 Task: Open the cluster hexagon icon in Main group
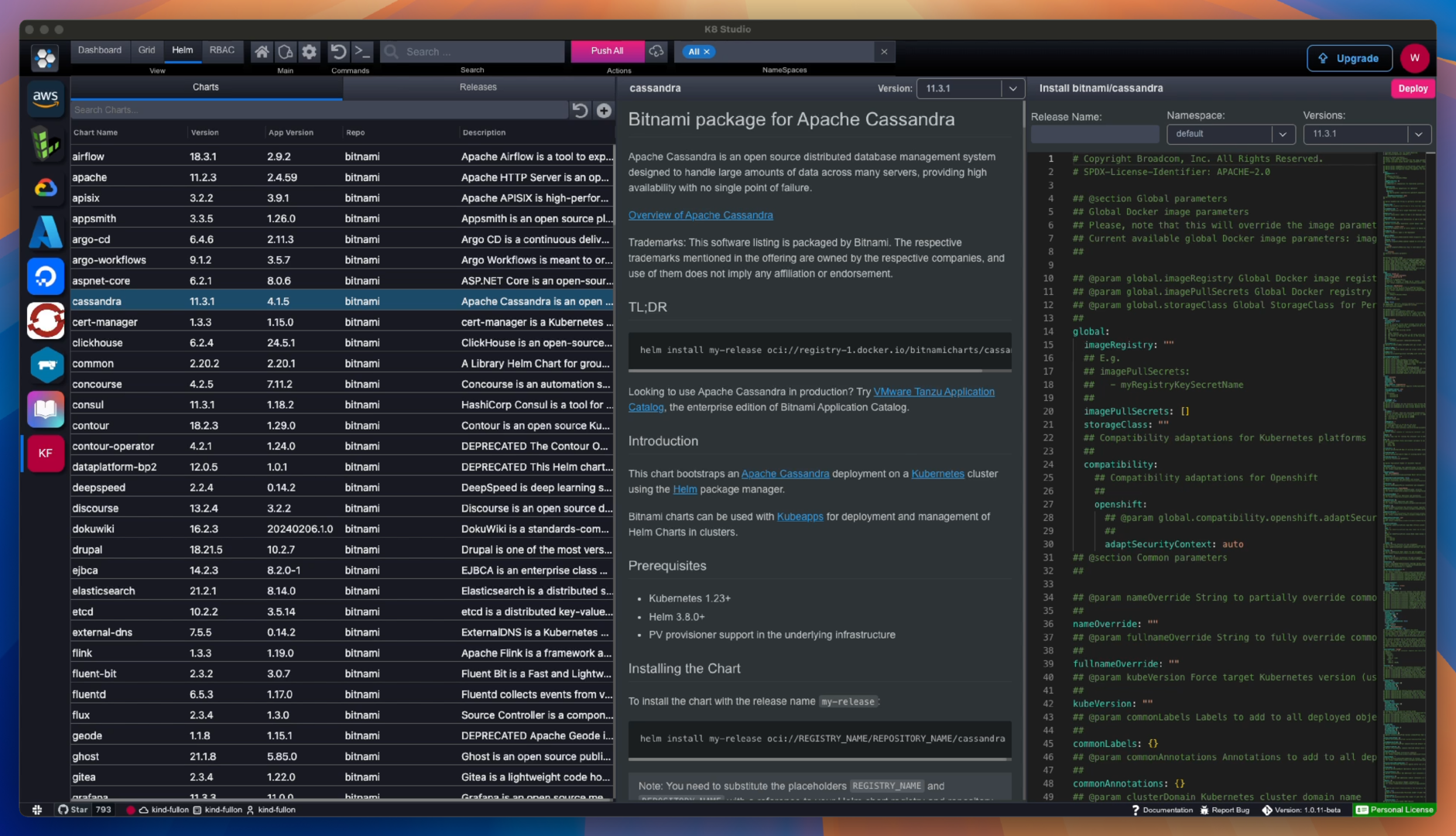point(286,52)
